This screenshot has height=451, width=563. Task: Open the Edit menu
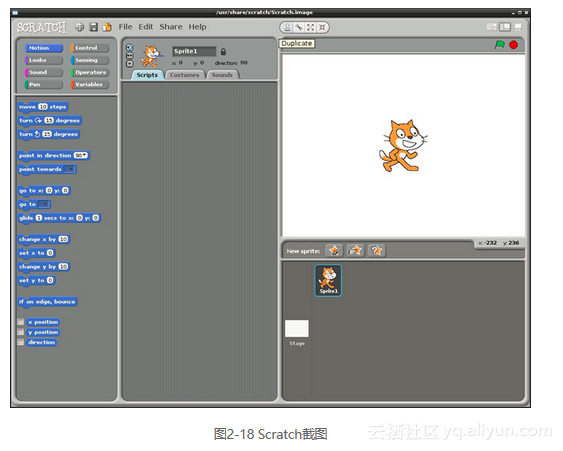click(146, 27)
